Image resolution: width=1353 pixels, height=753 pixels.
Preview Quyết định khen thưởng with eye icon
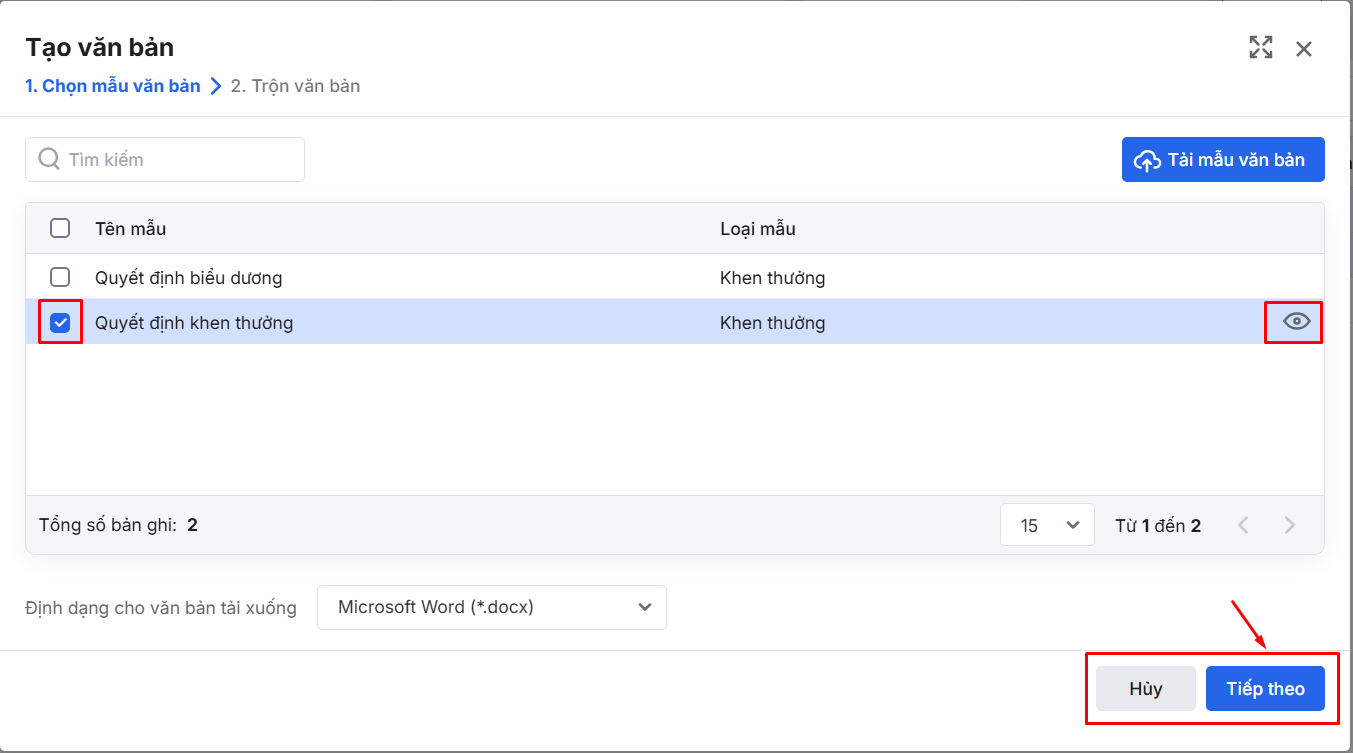pos(1296,322)
